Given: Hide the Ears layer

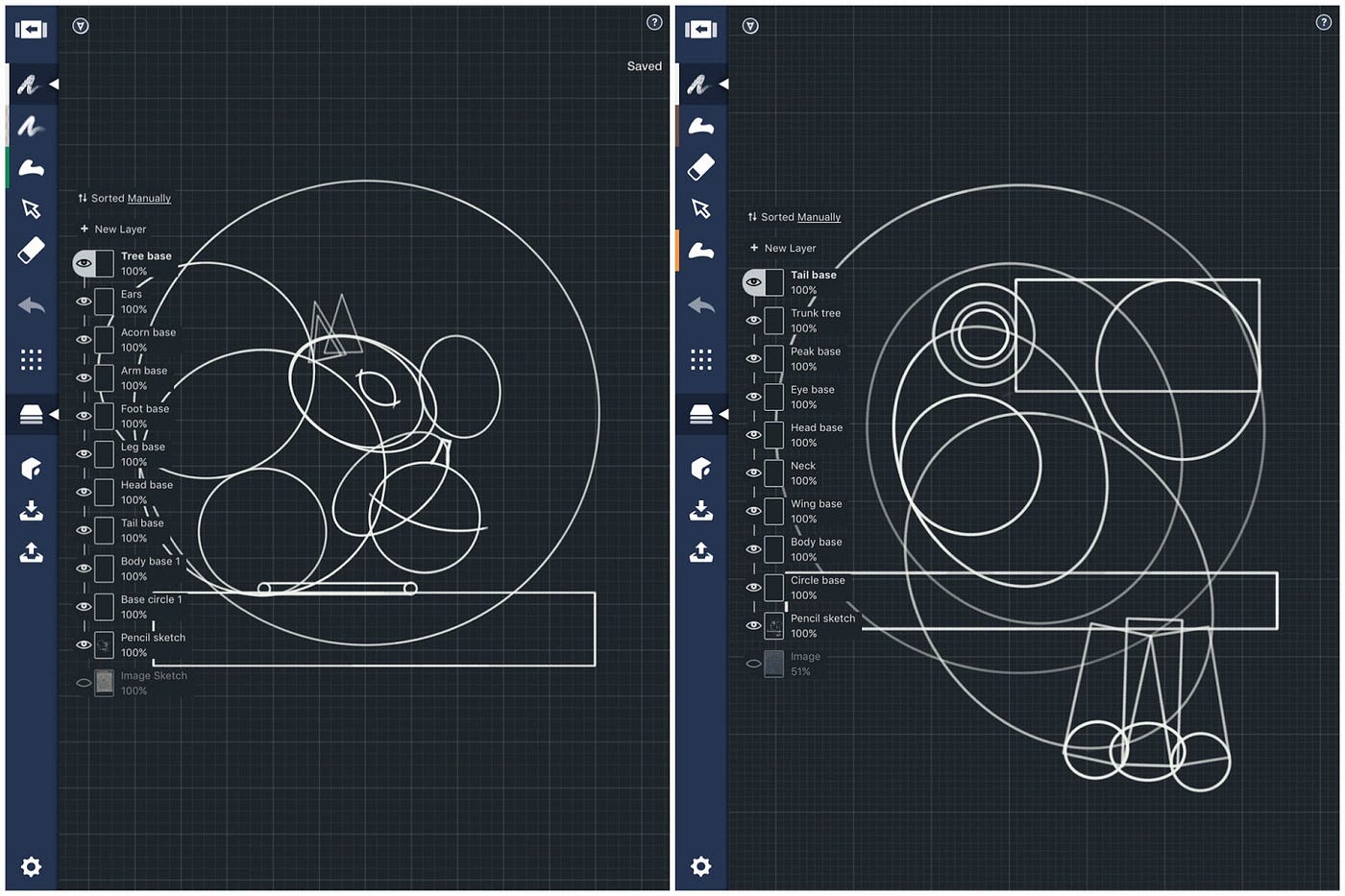Looking at the screenshot, I should (x=84, y=302).
